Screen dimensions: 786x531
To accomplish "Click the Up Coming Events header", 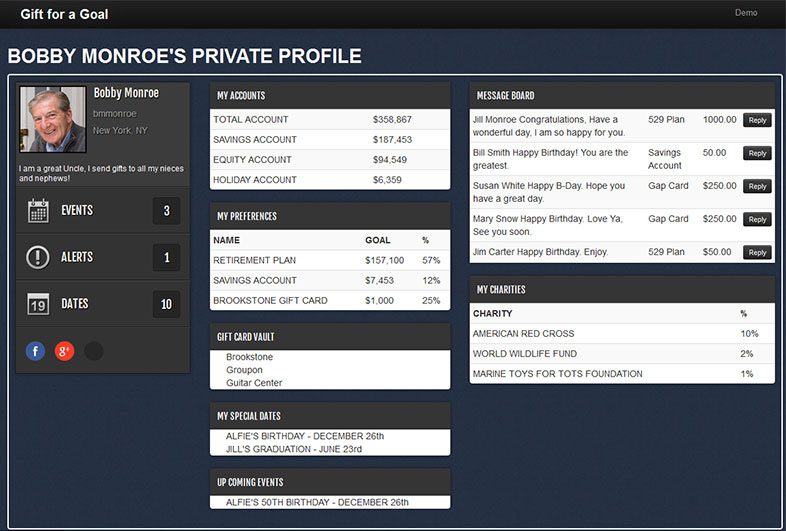I will coord(330,482).
